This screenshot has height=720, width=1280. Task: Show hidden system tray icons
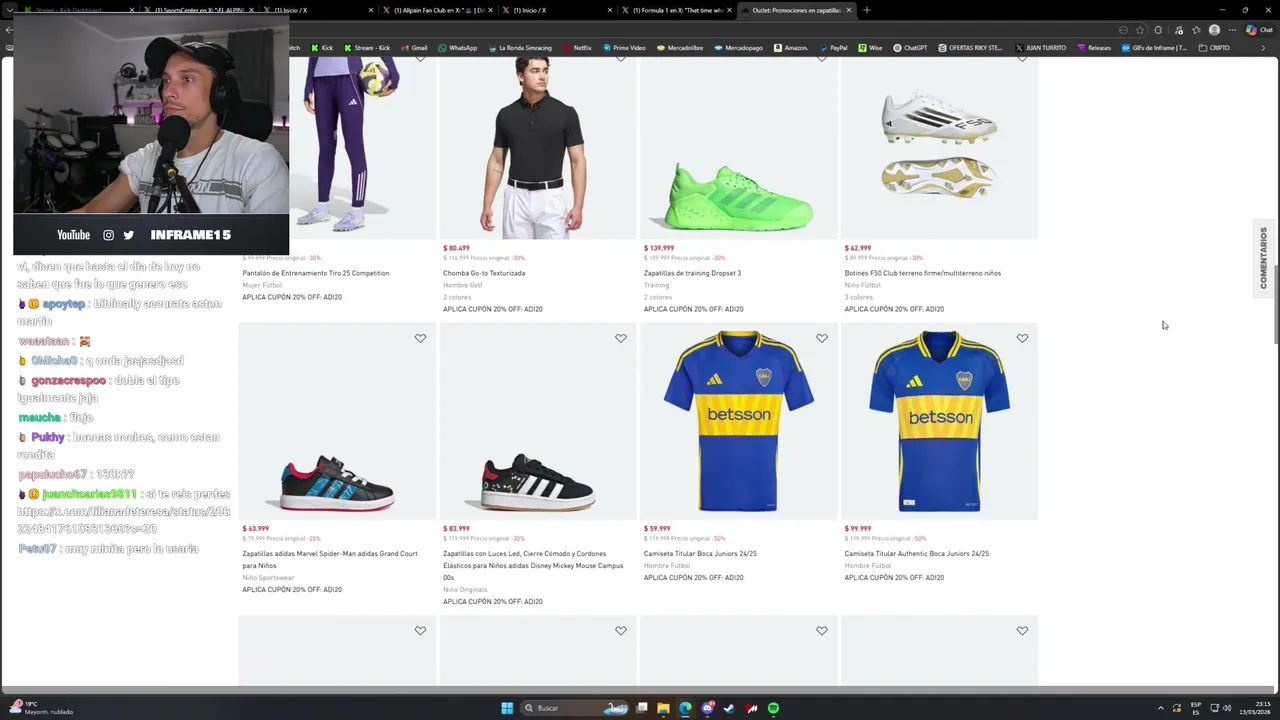coord(1161,708)
